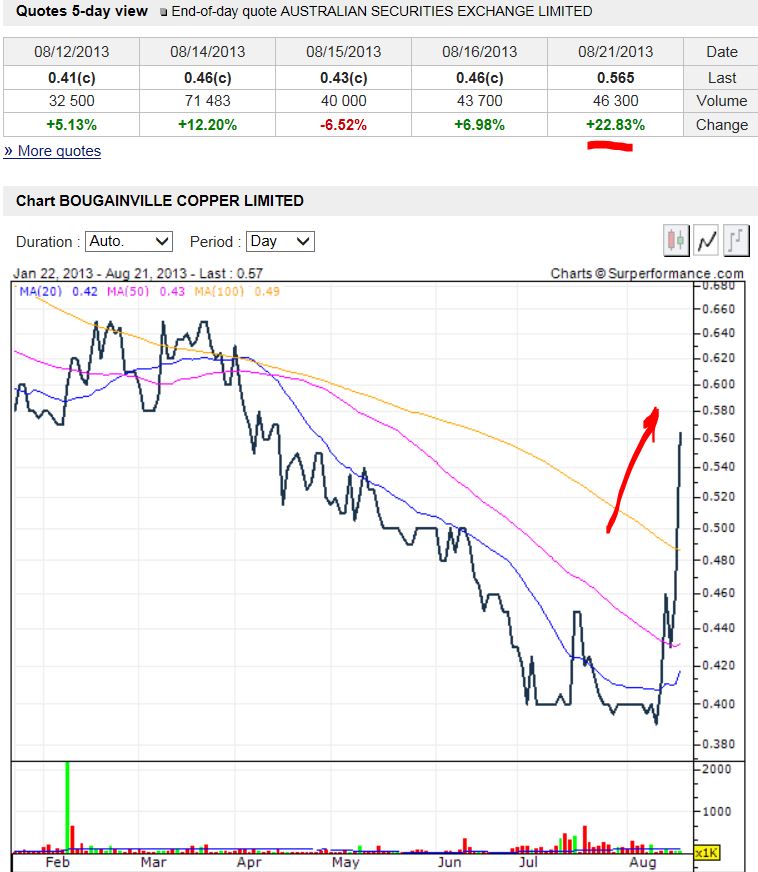Click the Change row label
This screenshot has width=758, height=872.
tap(722, 125)
